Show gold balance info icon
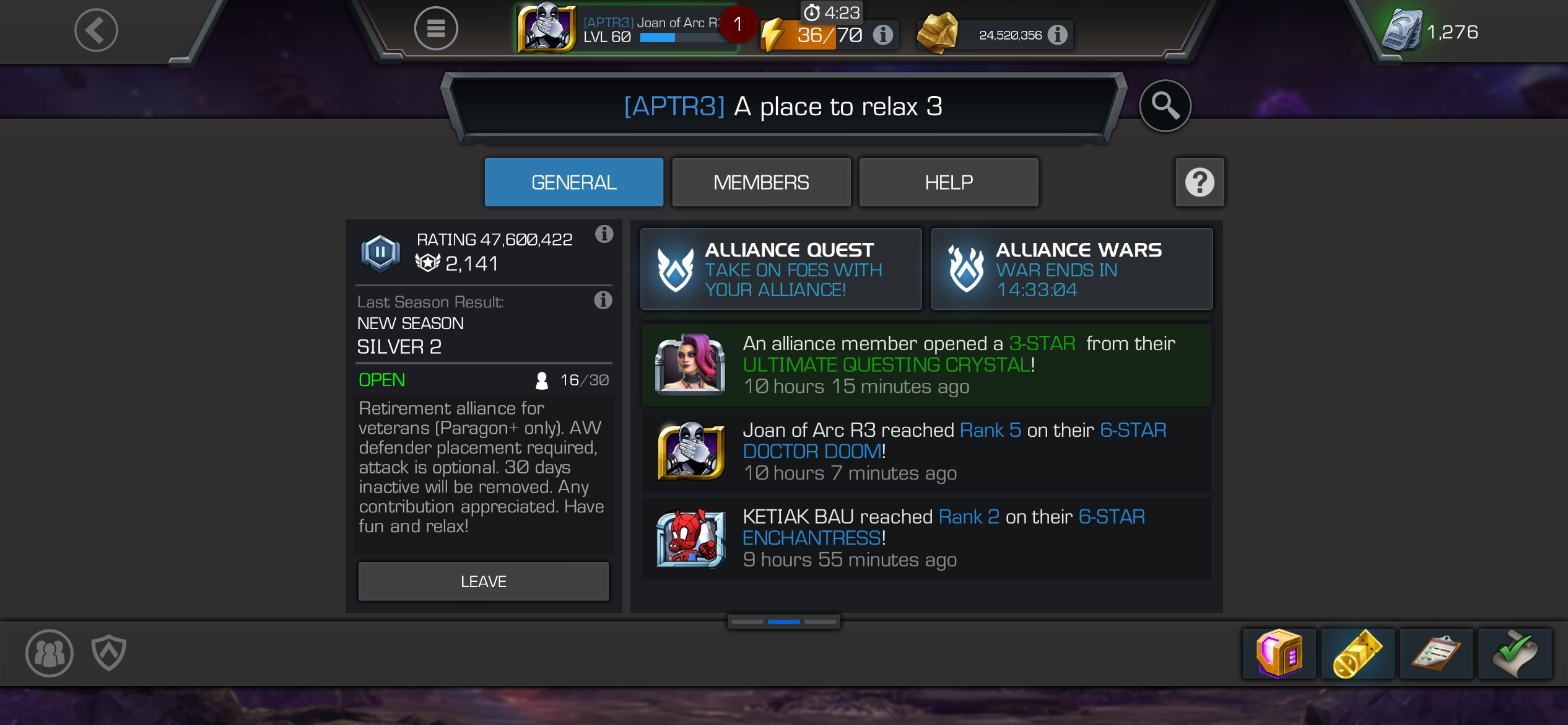Screen dimensions: 1568x725 (1058, 35)
